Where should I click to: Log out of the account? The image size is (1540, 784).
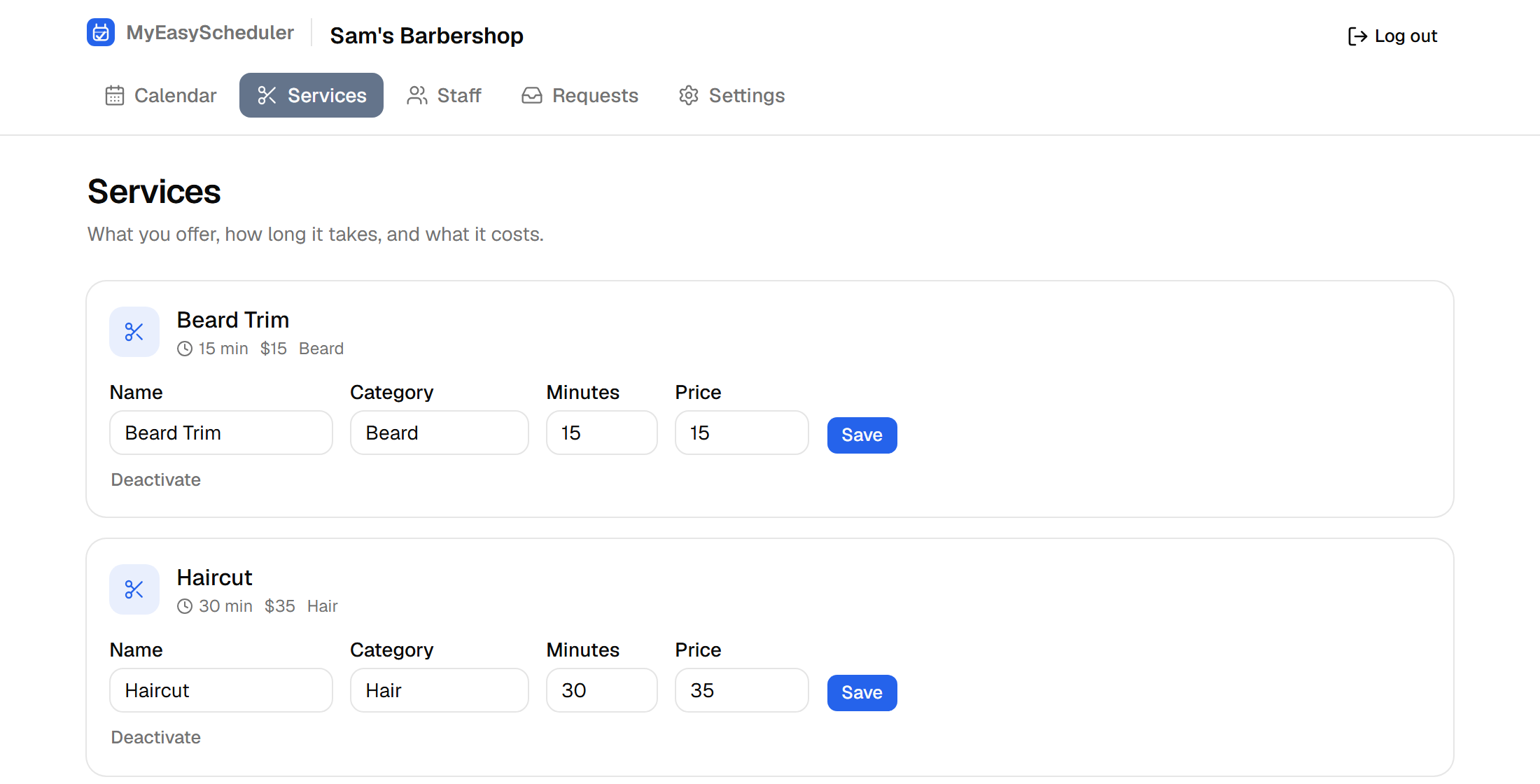[1392, 36]
